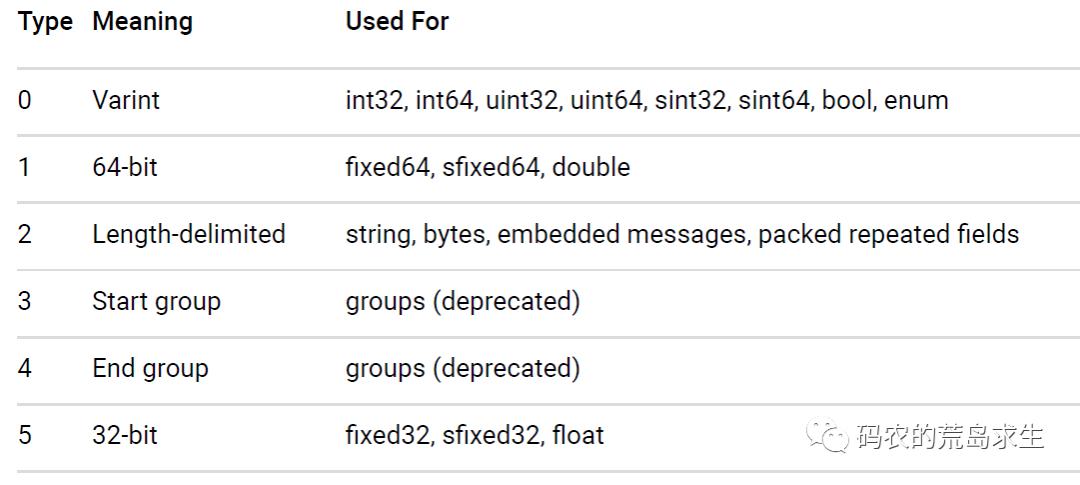The width and height of the screenshot is (1080, 485).
Task: Select the "64-bit" meaning cell
Action: pyautogui.click(x=125, y=167)
